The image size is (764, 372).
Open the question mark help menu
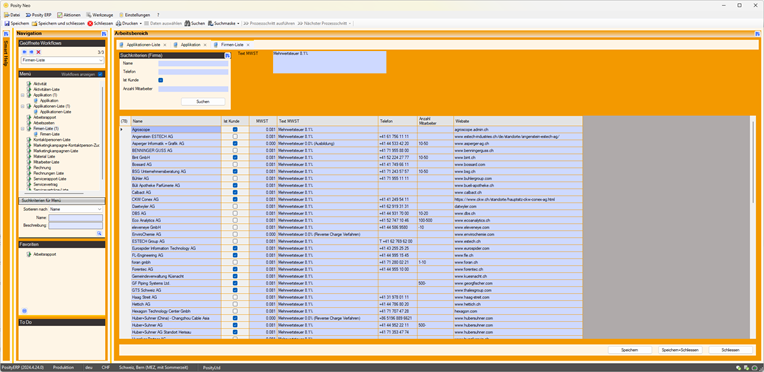pos(158,15)
